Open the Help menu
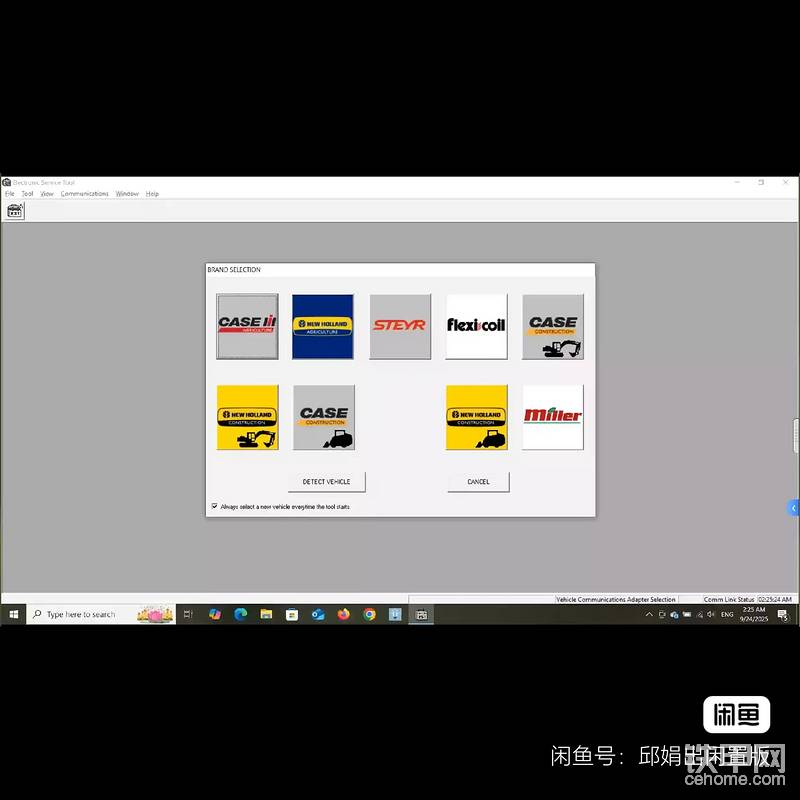This screenshot has height=800, width=800. coord(152,194)
